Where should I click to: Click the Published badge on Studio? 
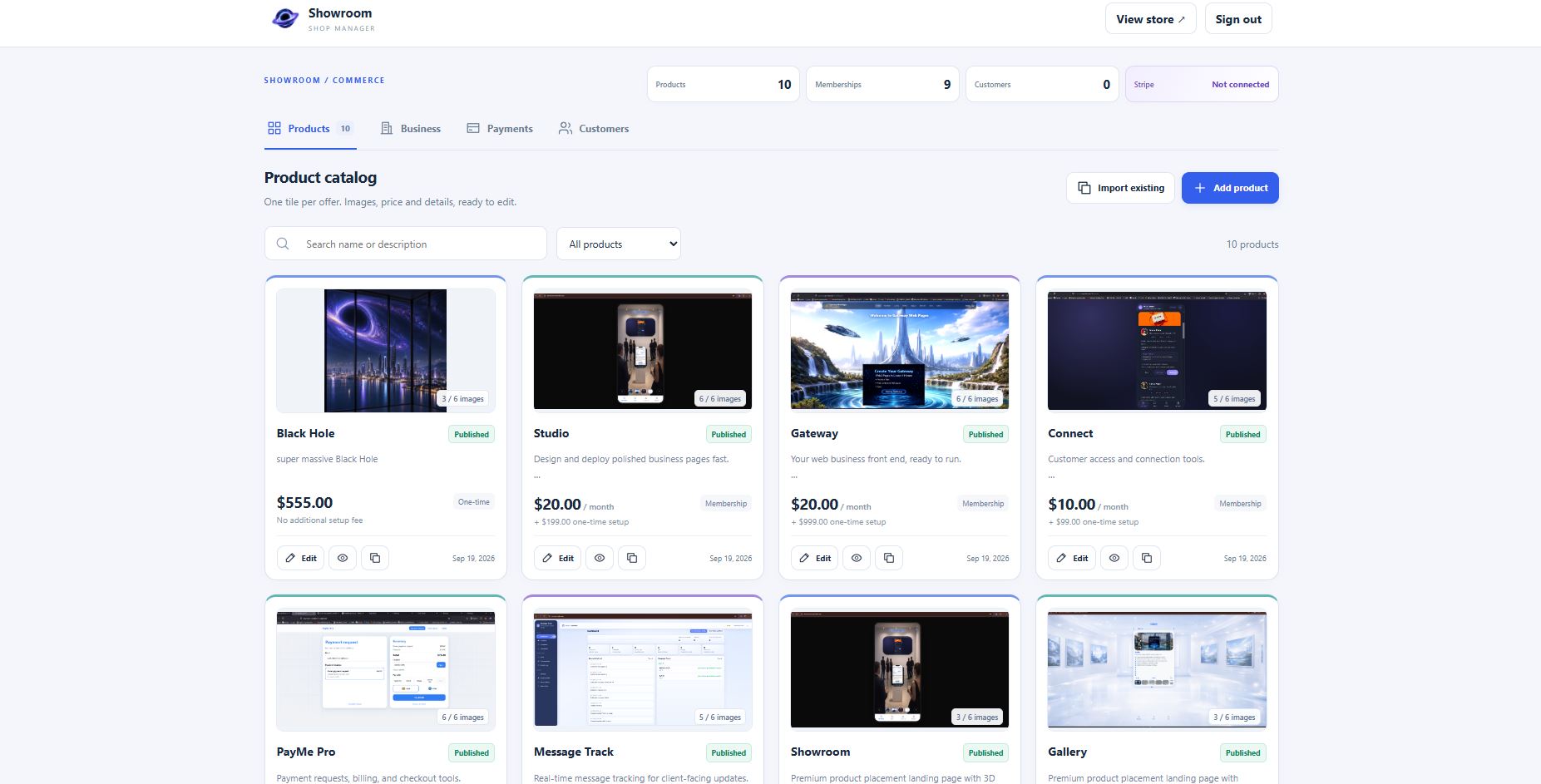(729, 434)
